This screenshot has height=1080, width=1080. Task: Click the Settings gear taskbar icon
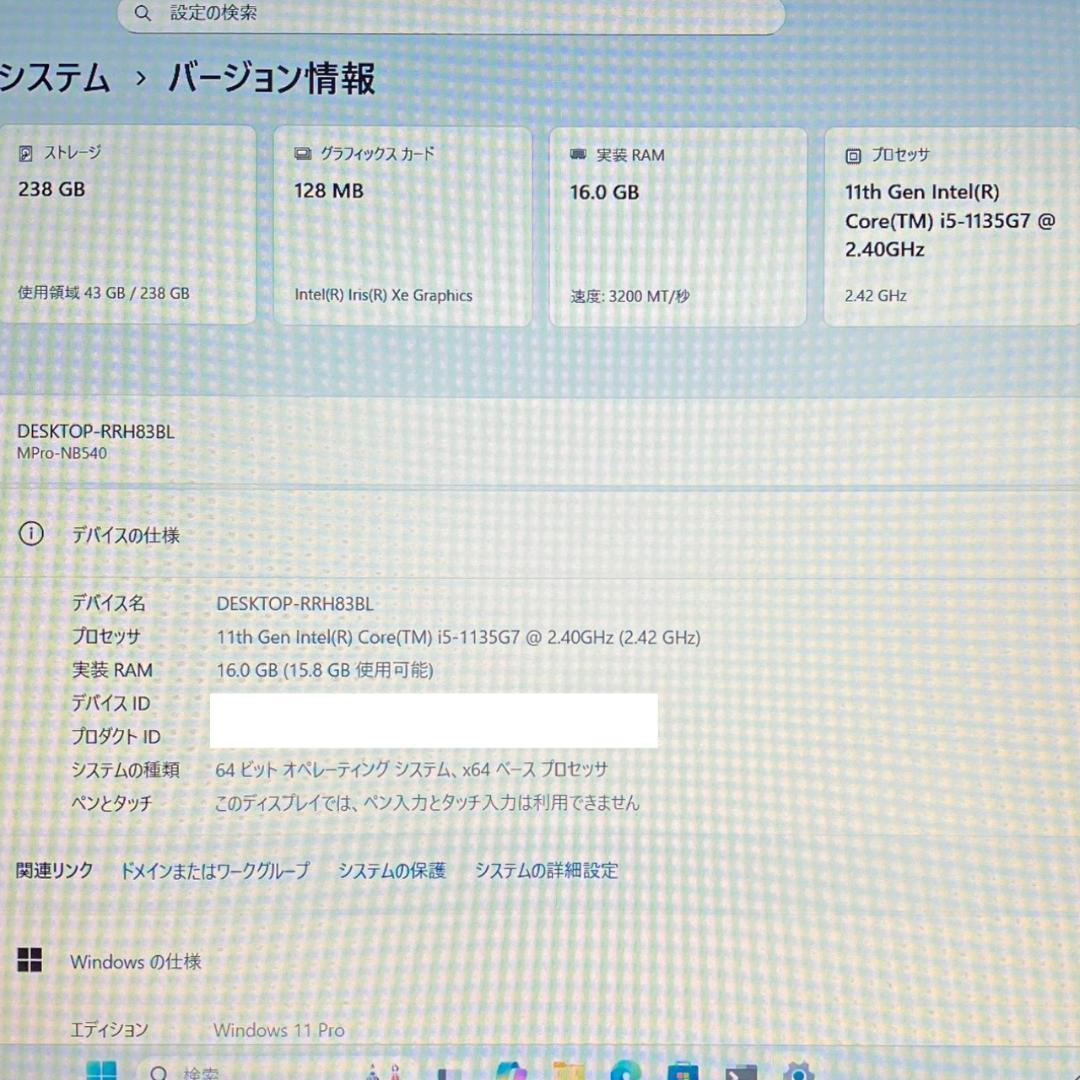799,1071
